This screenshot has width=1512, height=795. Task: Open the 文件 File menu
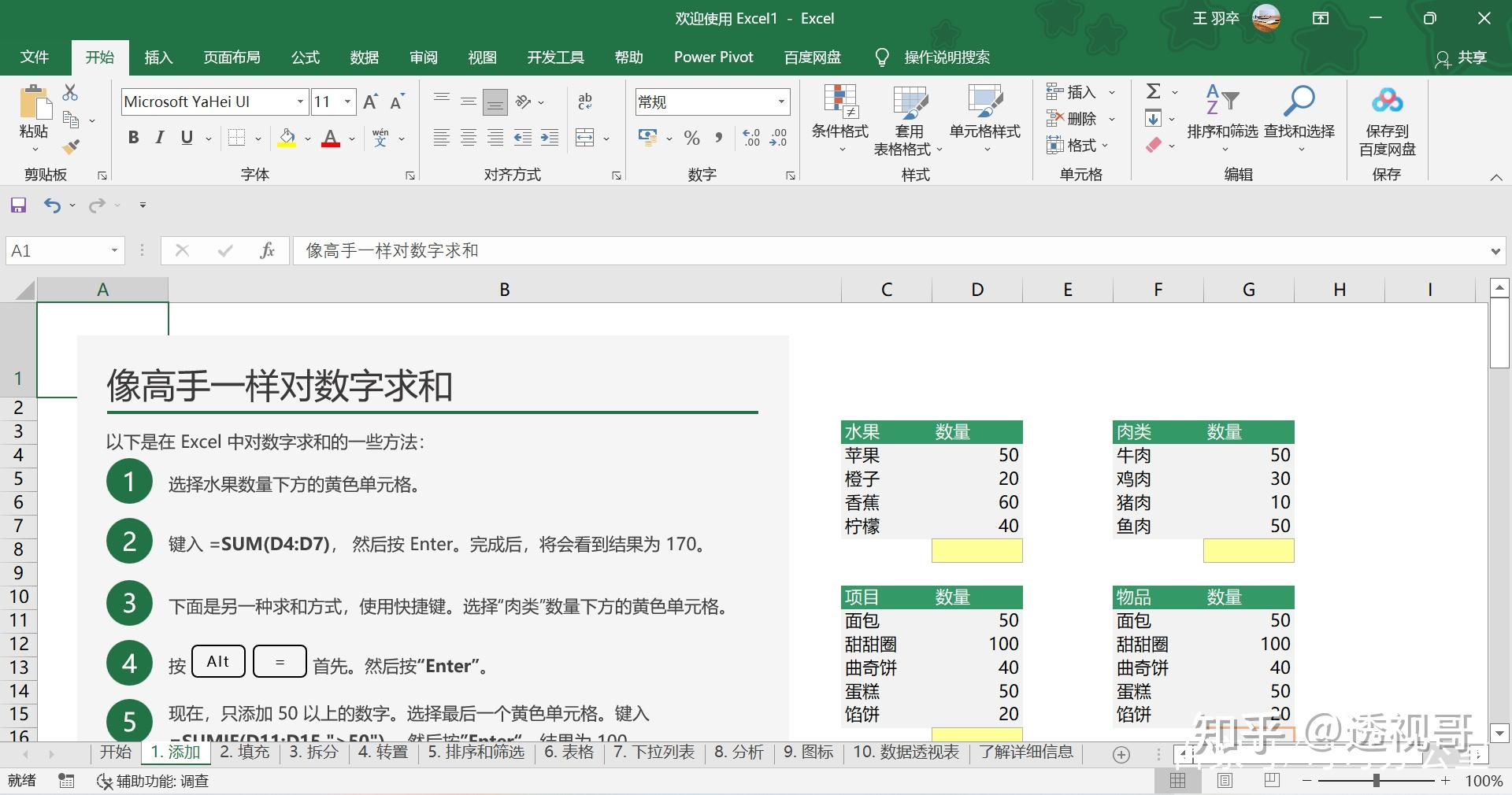click(x=35, y=57)
